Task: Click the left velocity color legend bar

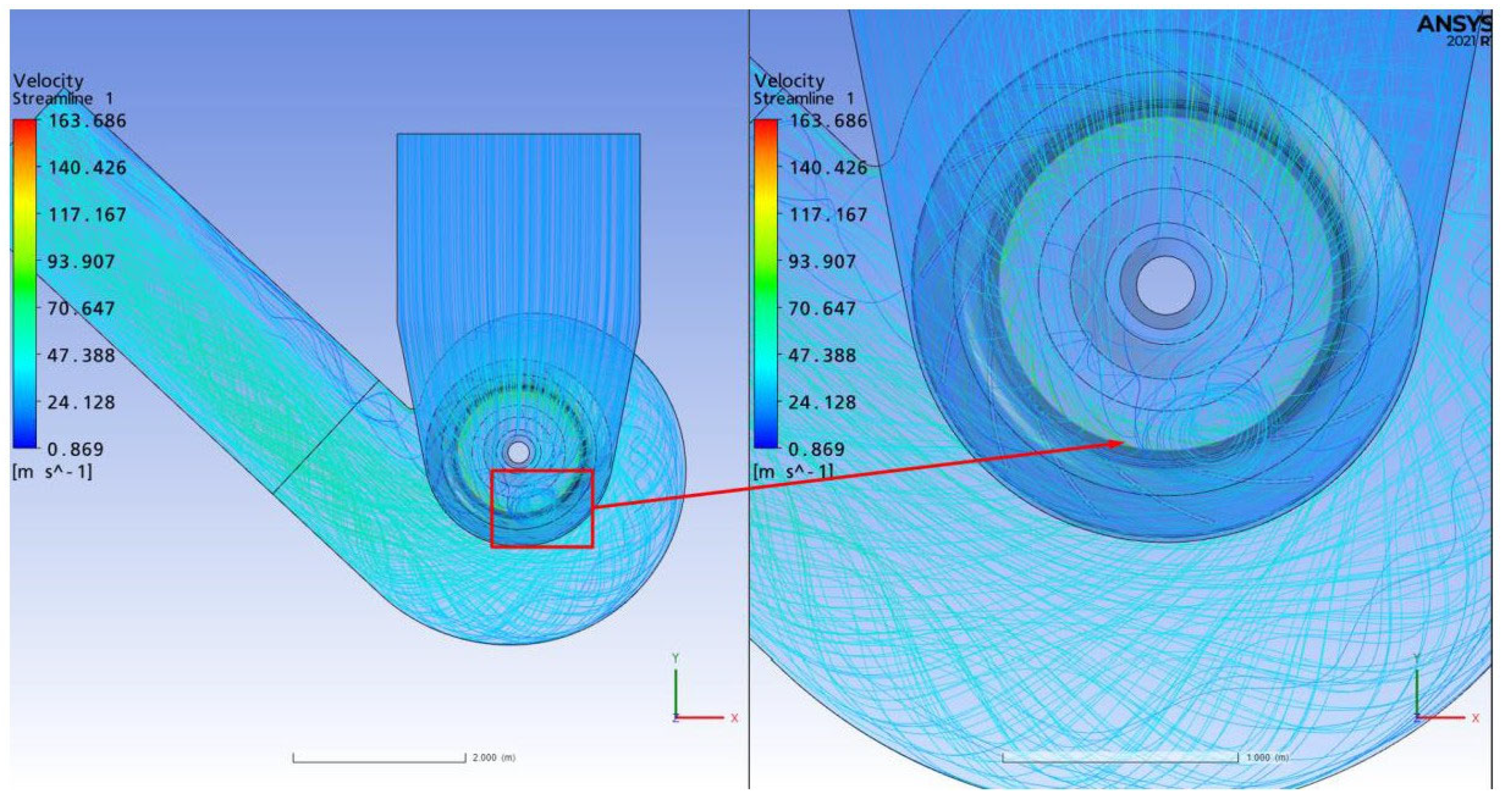Action: tap(24, 284)
